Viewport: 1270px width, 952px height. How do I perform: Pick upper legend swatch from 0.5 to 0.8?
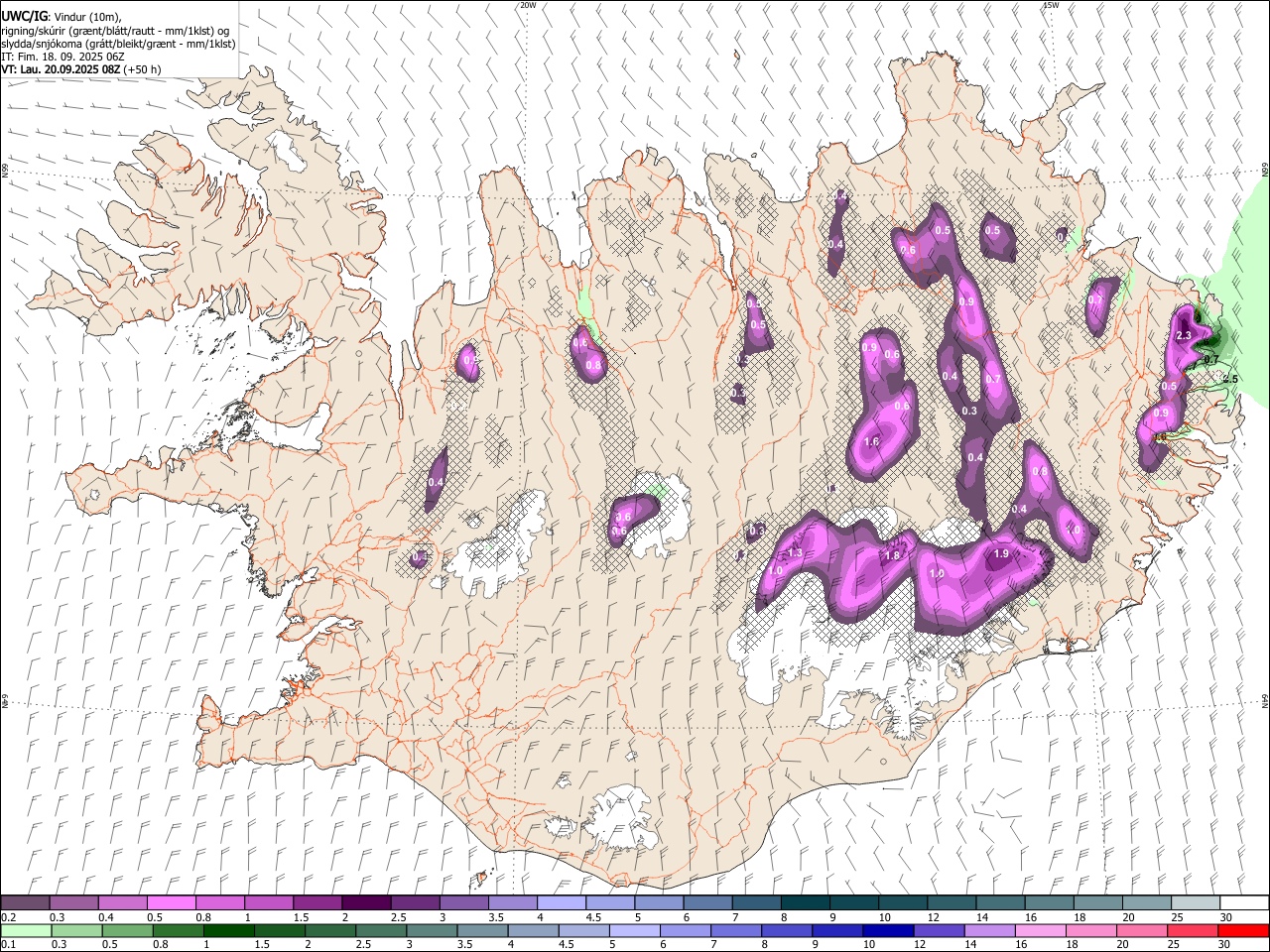[x=172, y=903]
